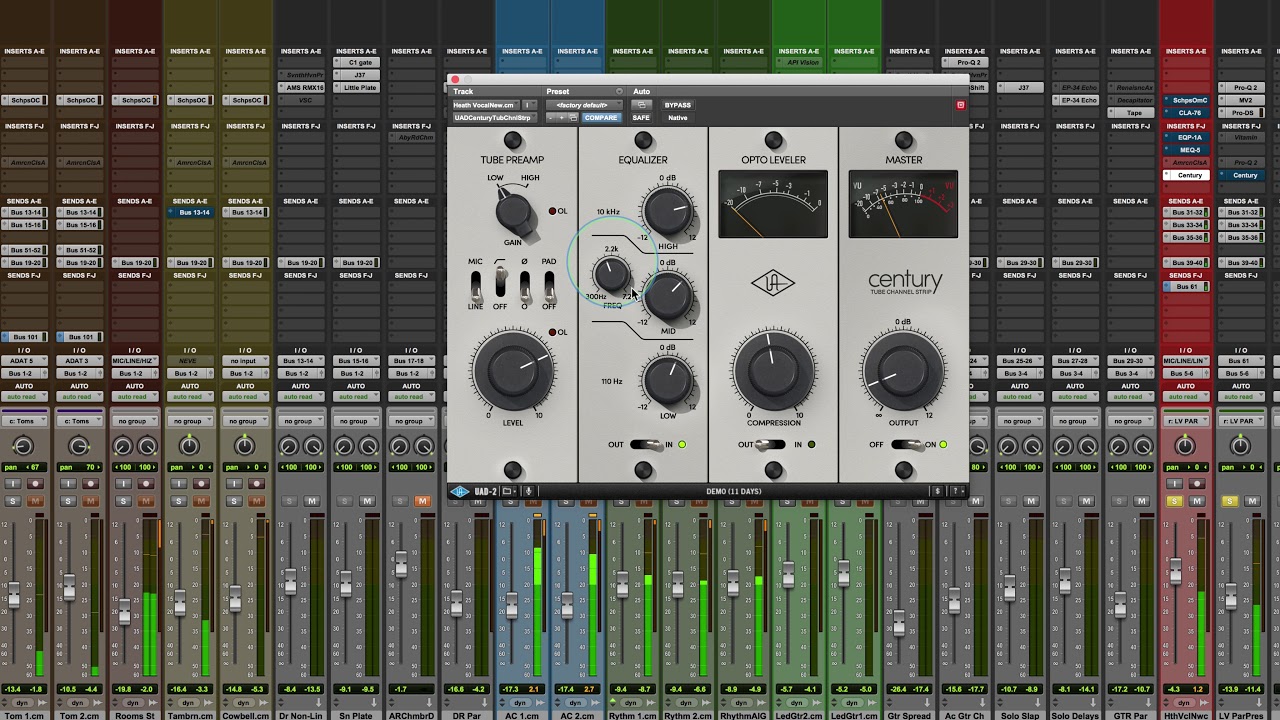1280x720 pixels.
Task: Click the copy settings icon left of COMPARE
Action: pyautogui.click(x=573, y=118)
